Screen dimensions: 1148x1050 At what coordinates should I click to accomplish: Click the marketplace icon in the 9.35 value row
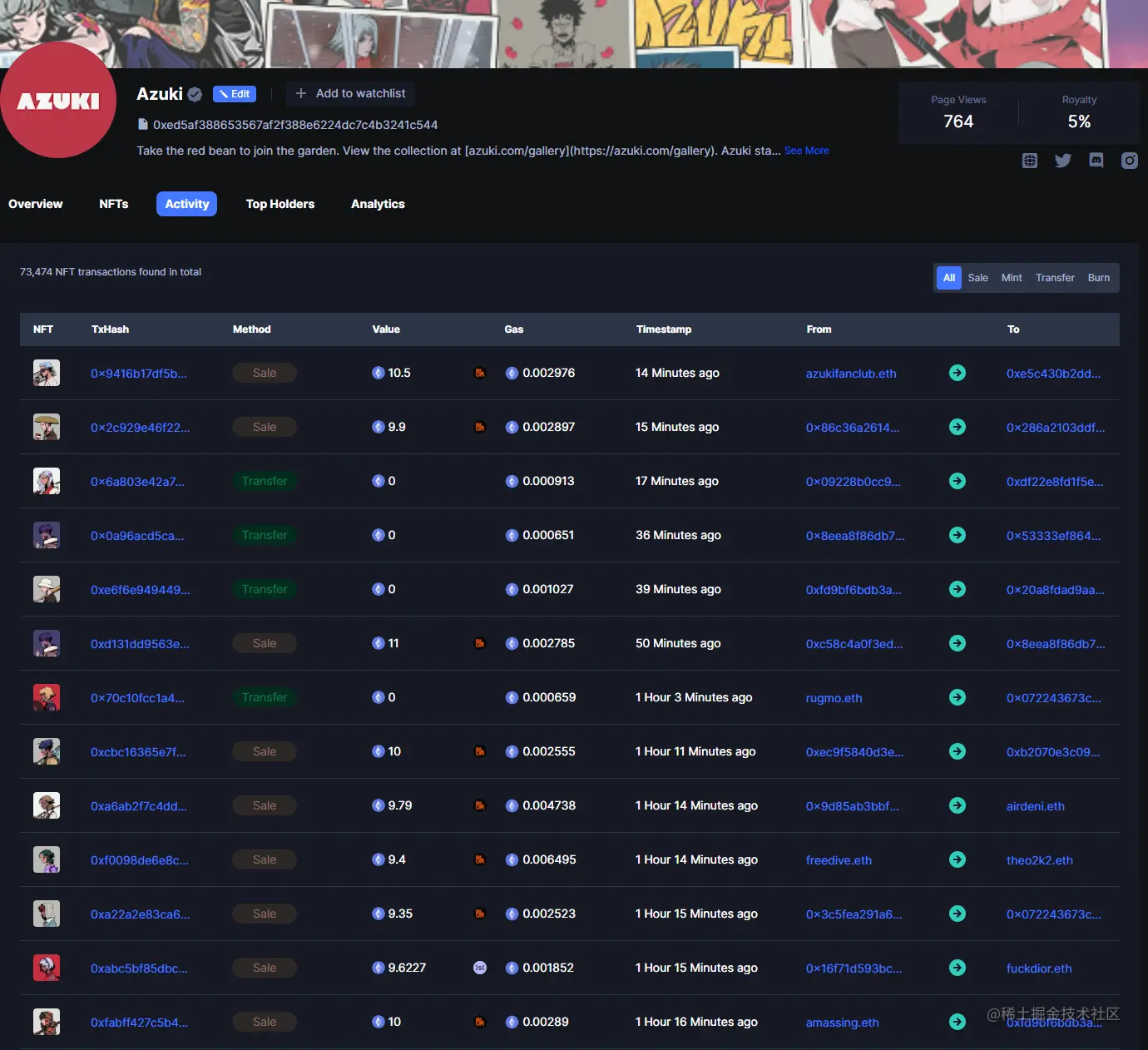pyautogui.click(x=480, y=914)
